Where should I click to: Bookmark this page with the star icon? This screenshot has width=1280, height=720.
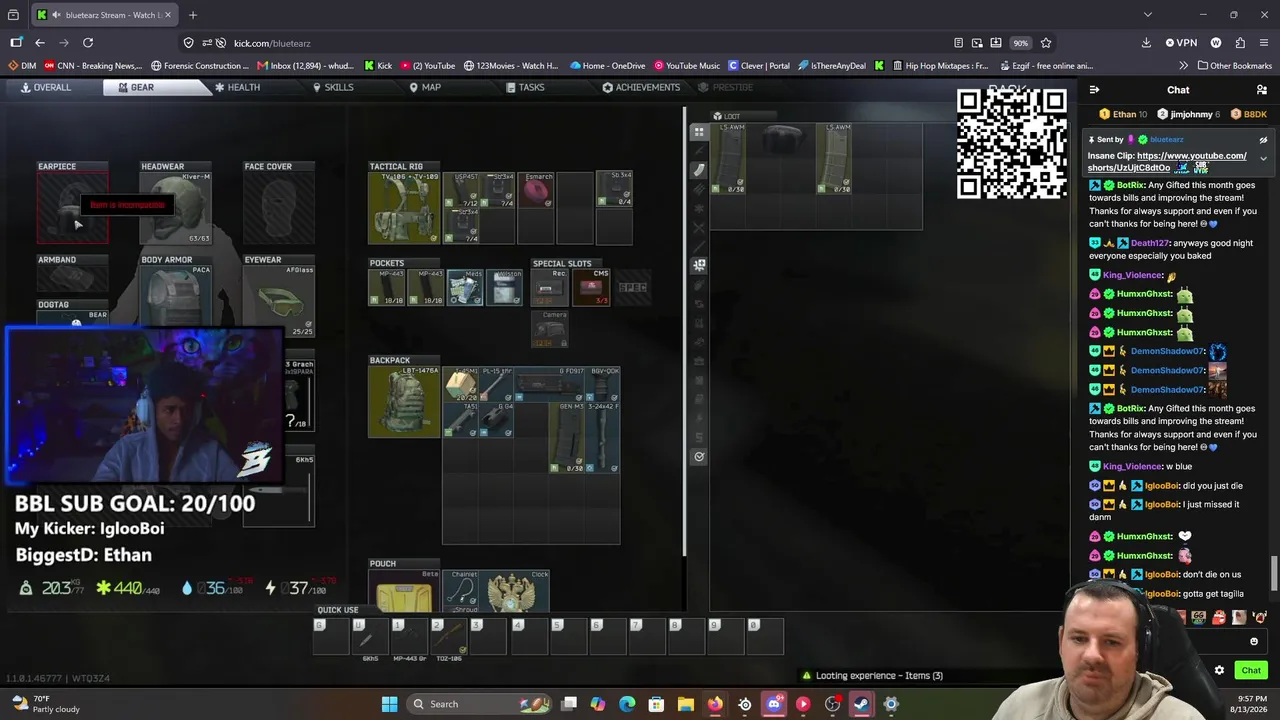click(1046, 43)
